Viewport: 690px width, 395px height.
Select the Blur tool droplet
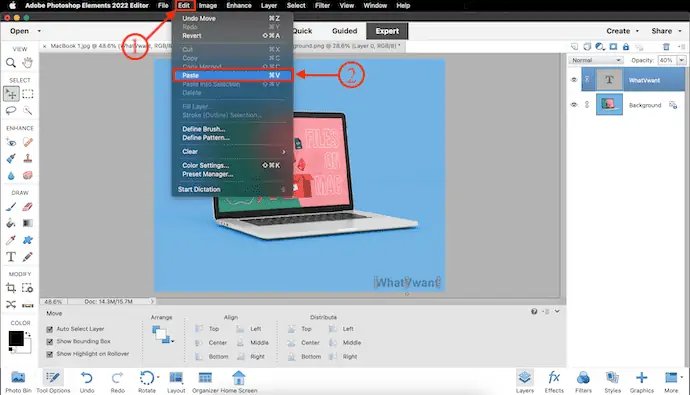(x=11, y=176)
